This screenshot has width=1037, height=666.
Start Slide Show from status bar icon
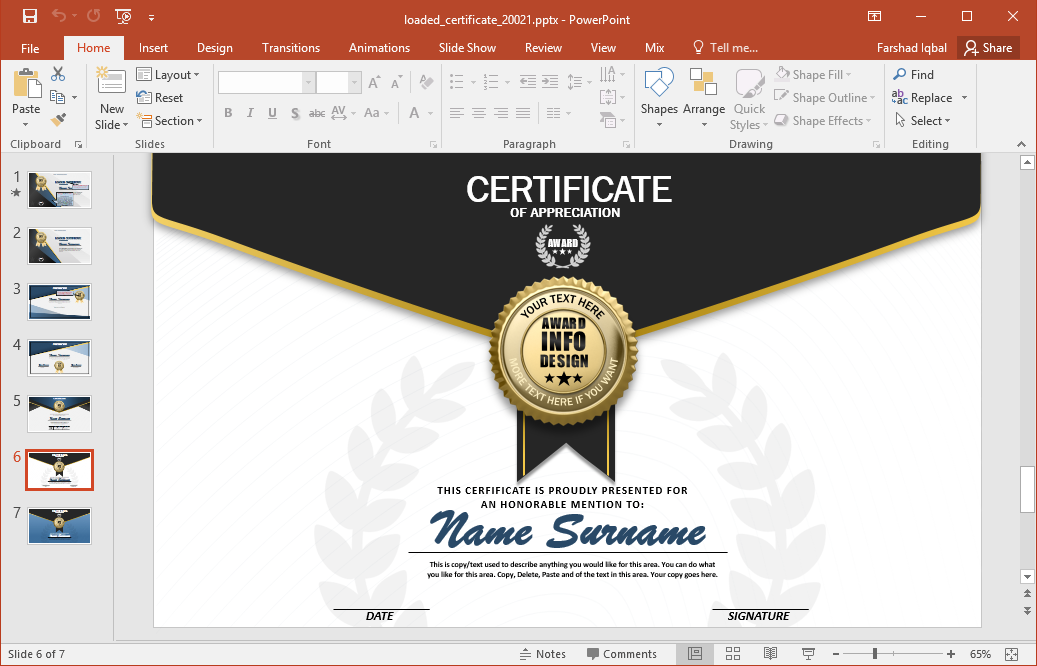pos(808,654)
